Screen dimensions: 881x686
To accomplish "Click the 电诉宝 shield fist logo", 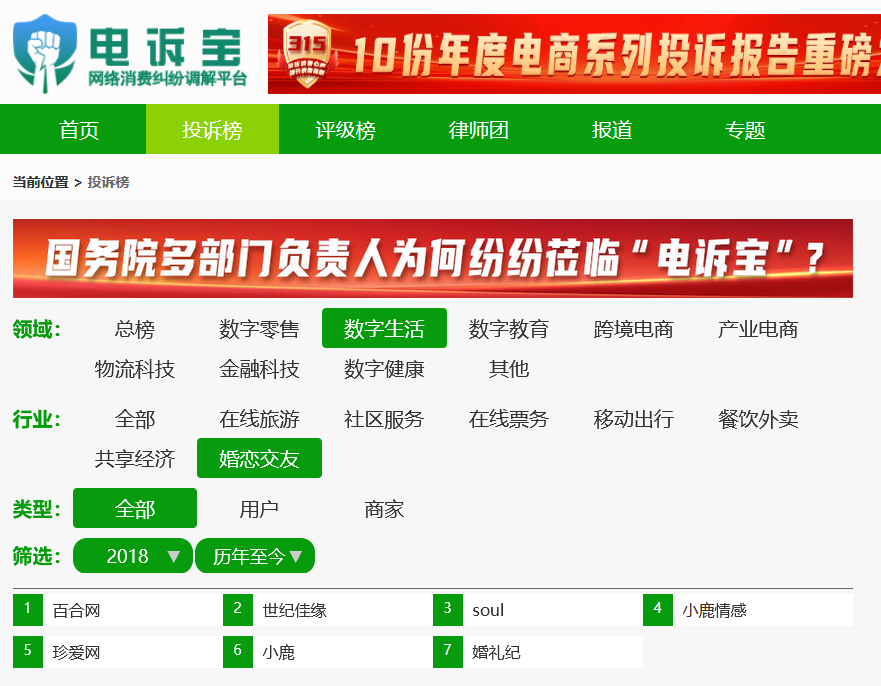I will click(45, 54).
